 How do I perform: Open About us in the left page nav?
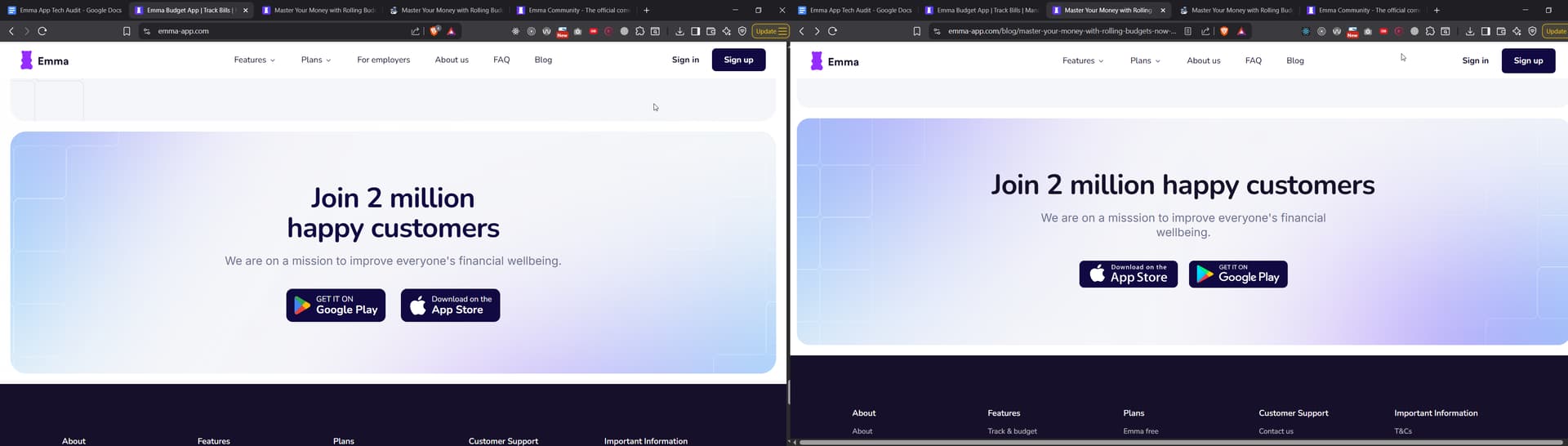pyautogui.click(x=452, y=60)
